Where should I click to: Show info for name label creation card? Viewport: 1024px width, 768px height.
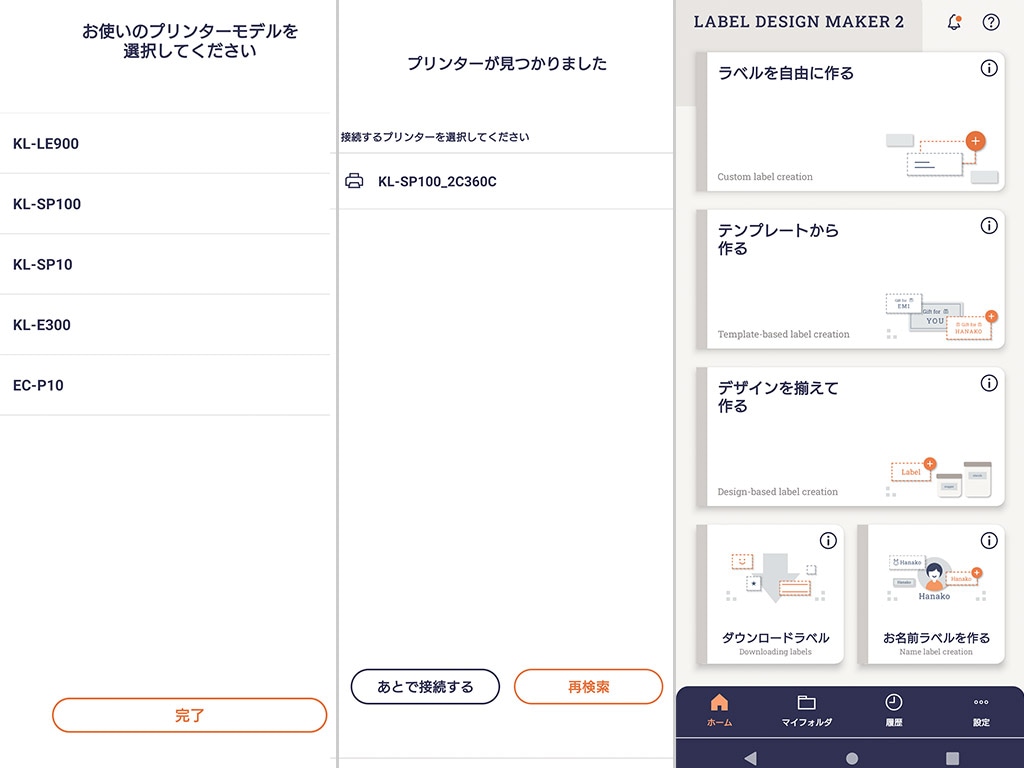989,540
